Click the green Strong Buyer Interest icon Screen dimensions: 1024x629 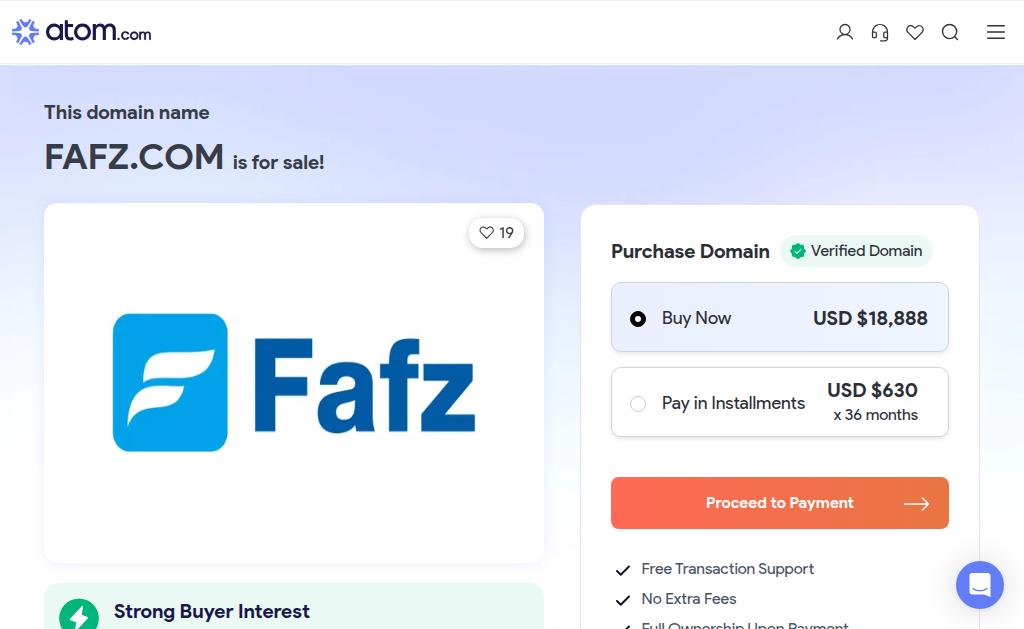point(79,614)
